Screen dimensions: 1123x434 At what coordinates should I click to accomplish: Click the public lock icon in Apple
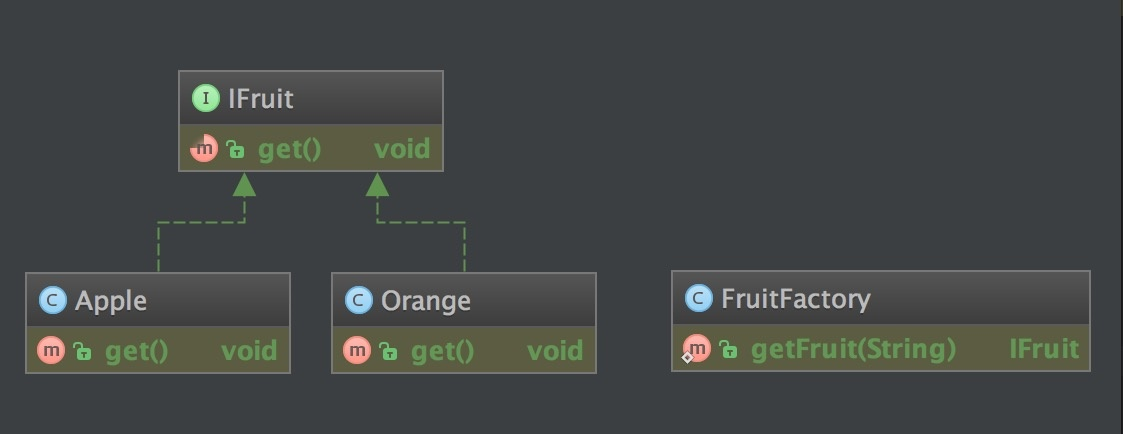tap(82, 351)
